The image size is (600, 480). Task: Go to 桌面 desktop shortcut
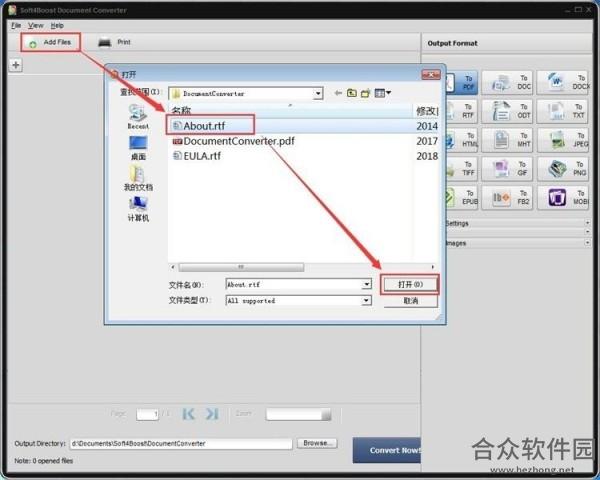point(138,148)
